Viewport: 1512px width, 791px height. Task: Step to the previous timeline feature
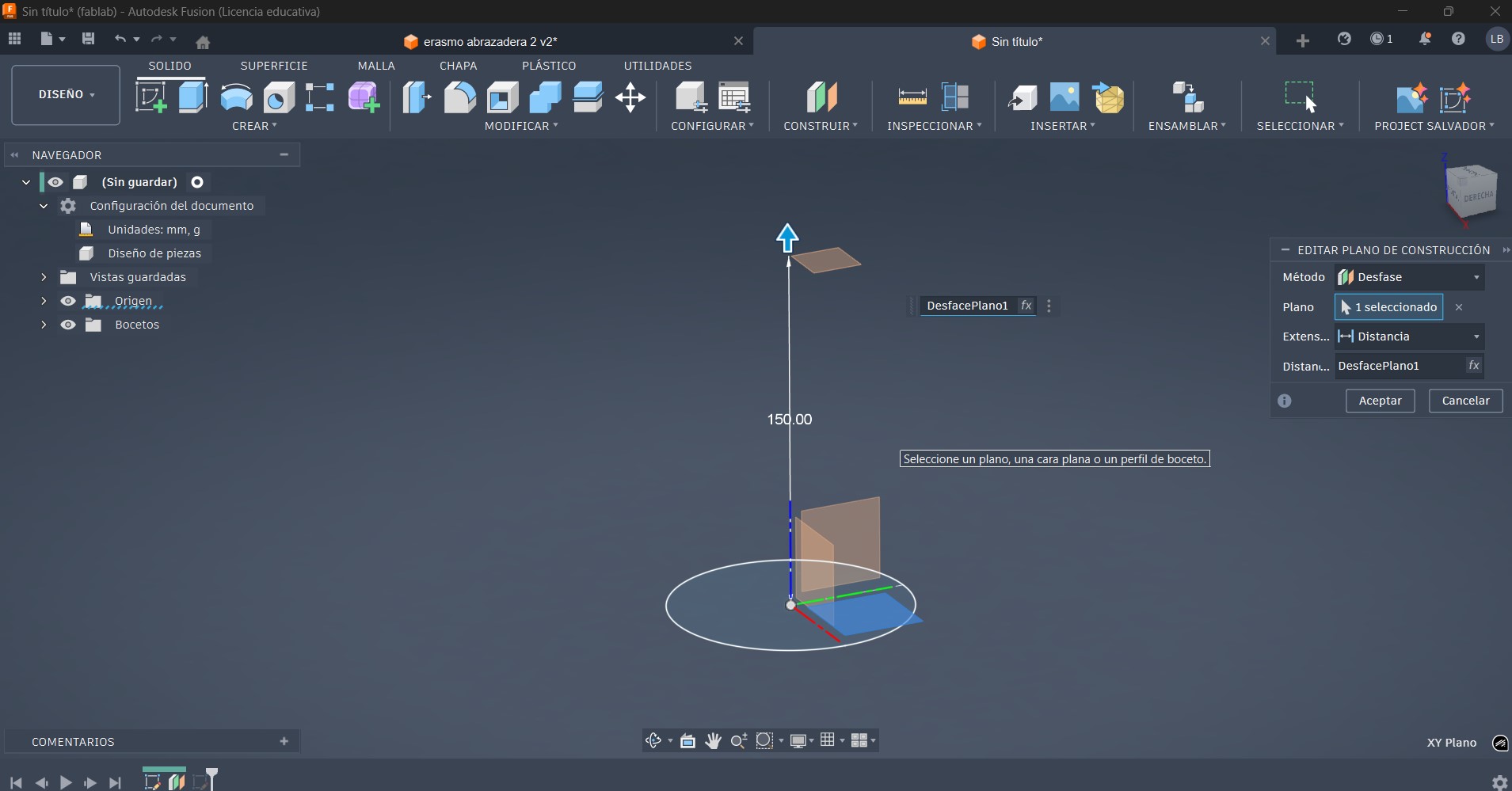[41, 782]
